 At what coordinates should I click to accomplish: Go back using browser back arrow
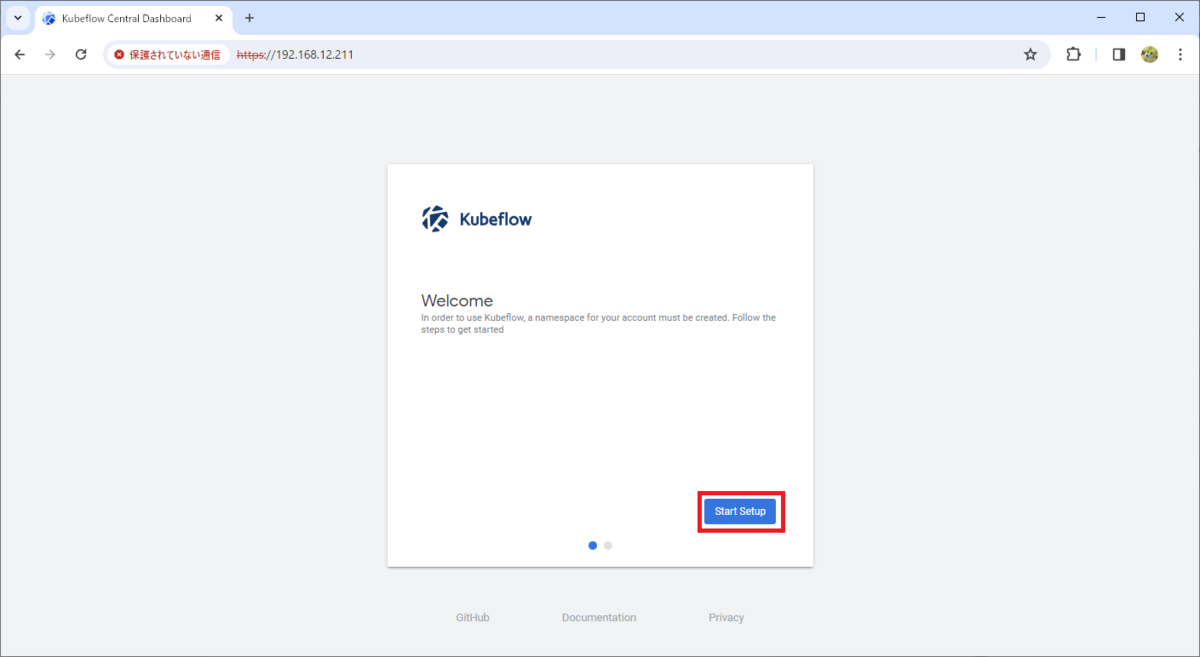[x=19, y=55]
